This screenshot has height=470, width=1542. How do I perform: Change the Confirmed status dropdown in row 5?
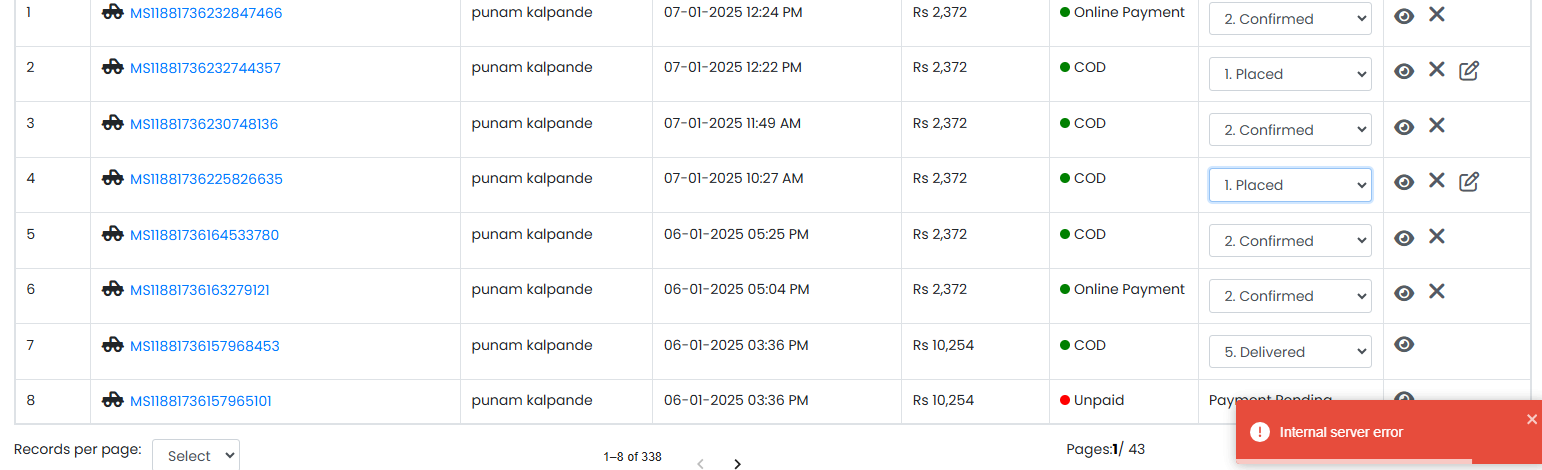click(x=1290, y=240)
